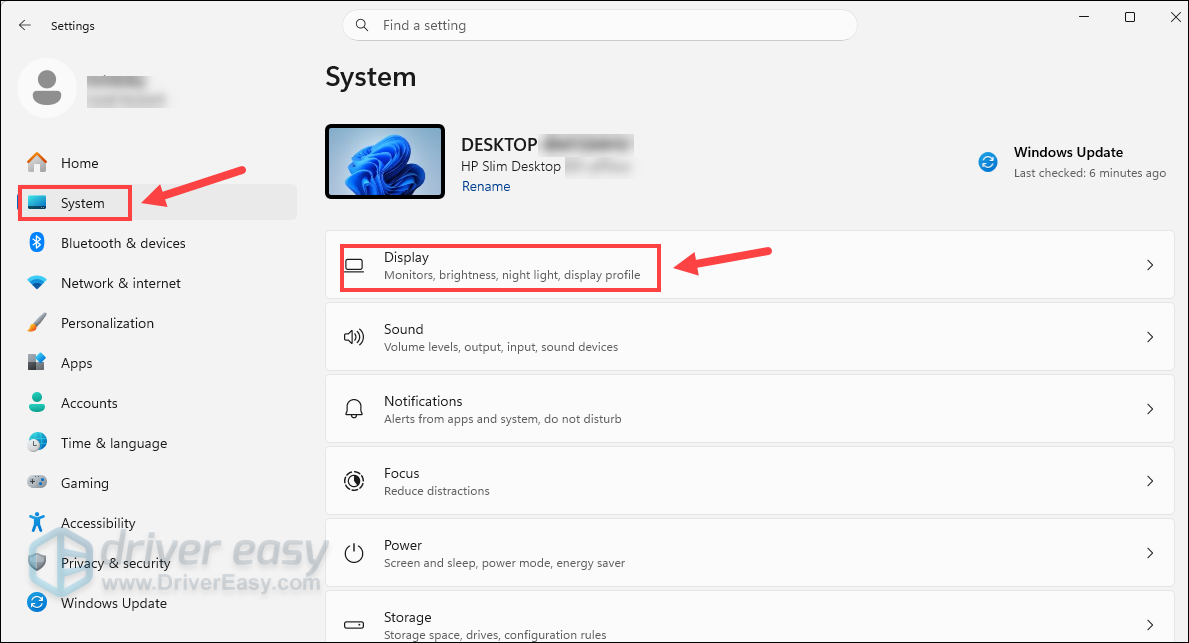Open Network & internet section
This screenshot has width=1189, height=643.
121,284
